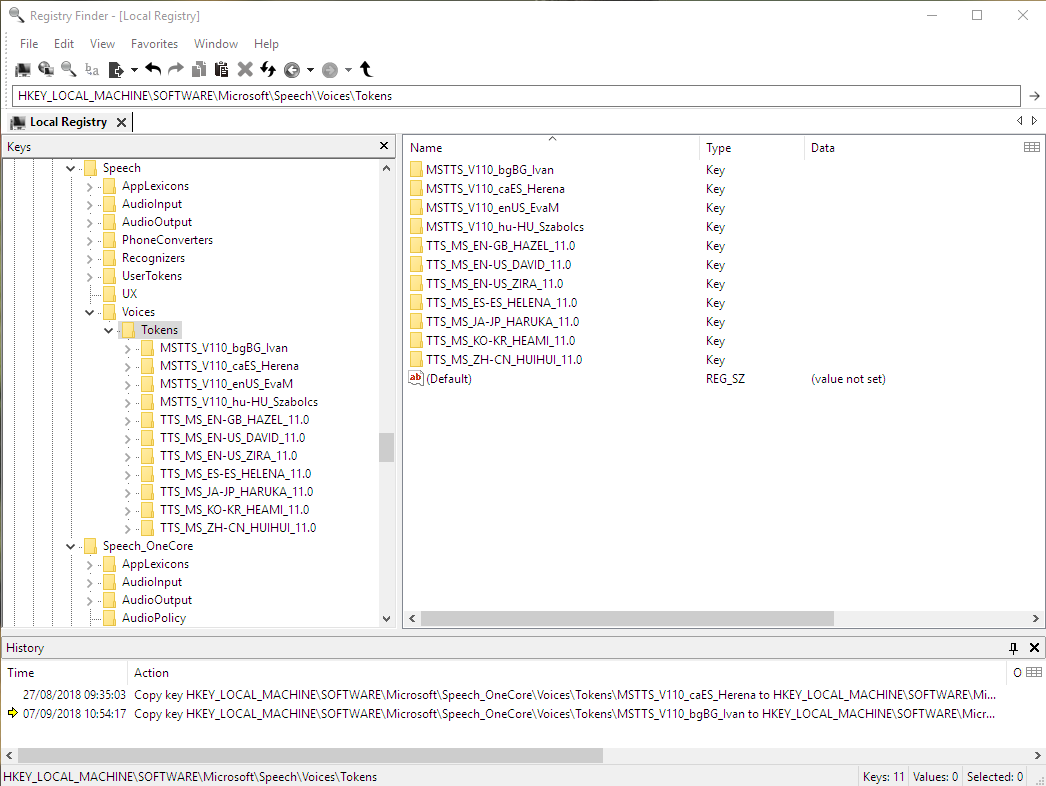The height and width of the screenshot is (786, 1046).
Task: Click the Forward navigation icon
Action: click(x=330, y=70)
